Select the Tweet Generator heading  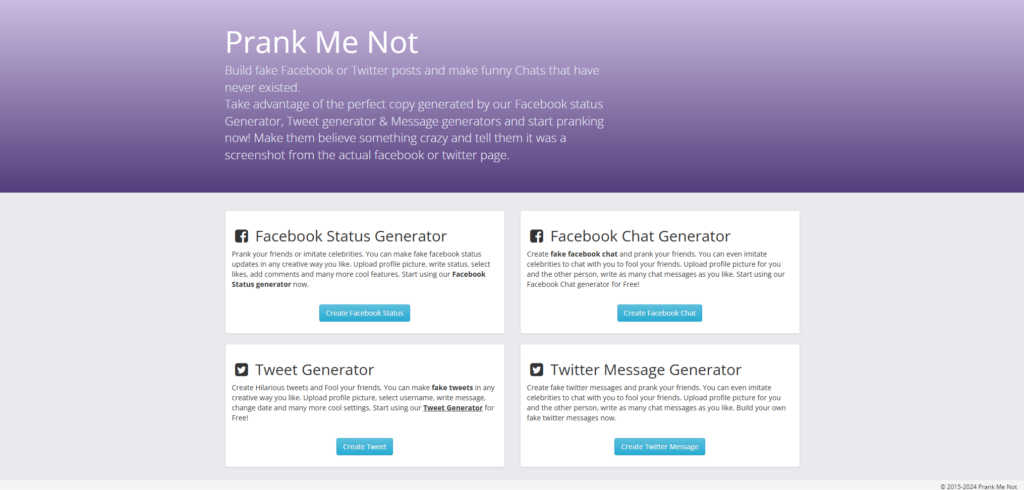(314, 370)
